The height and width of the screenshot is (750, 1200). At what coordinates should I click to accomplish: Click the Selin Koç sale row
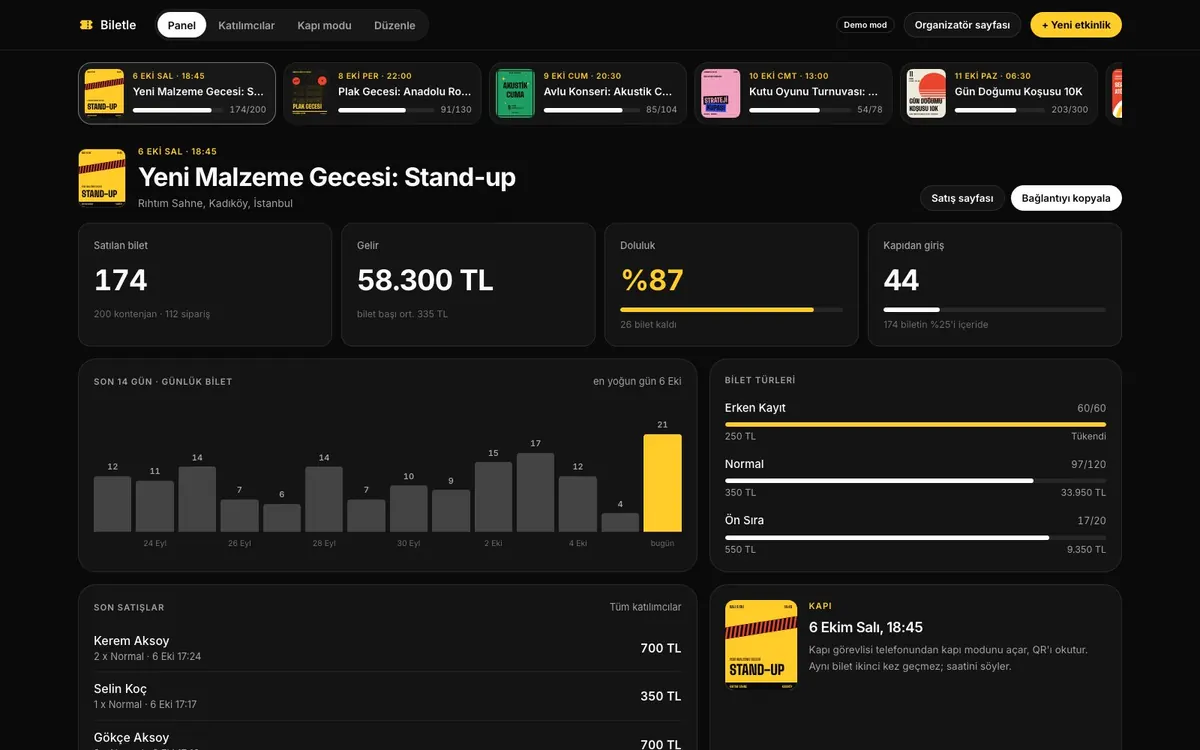[387, 696]
